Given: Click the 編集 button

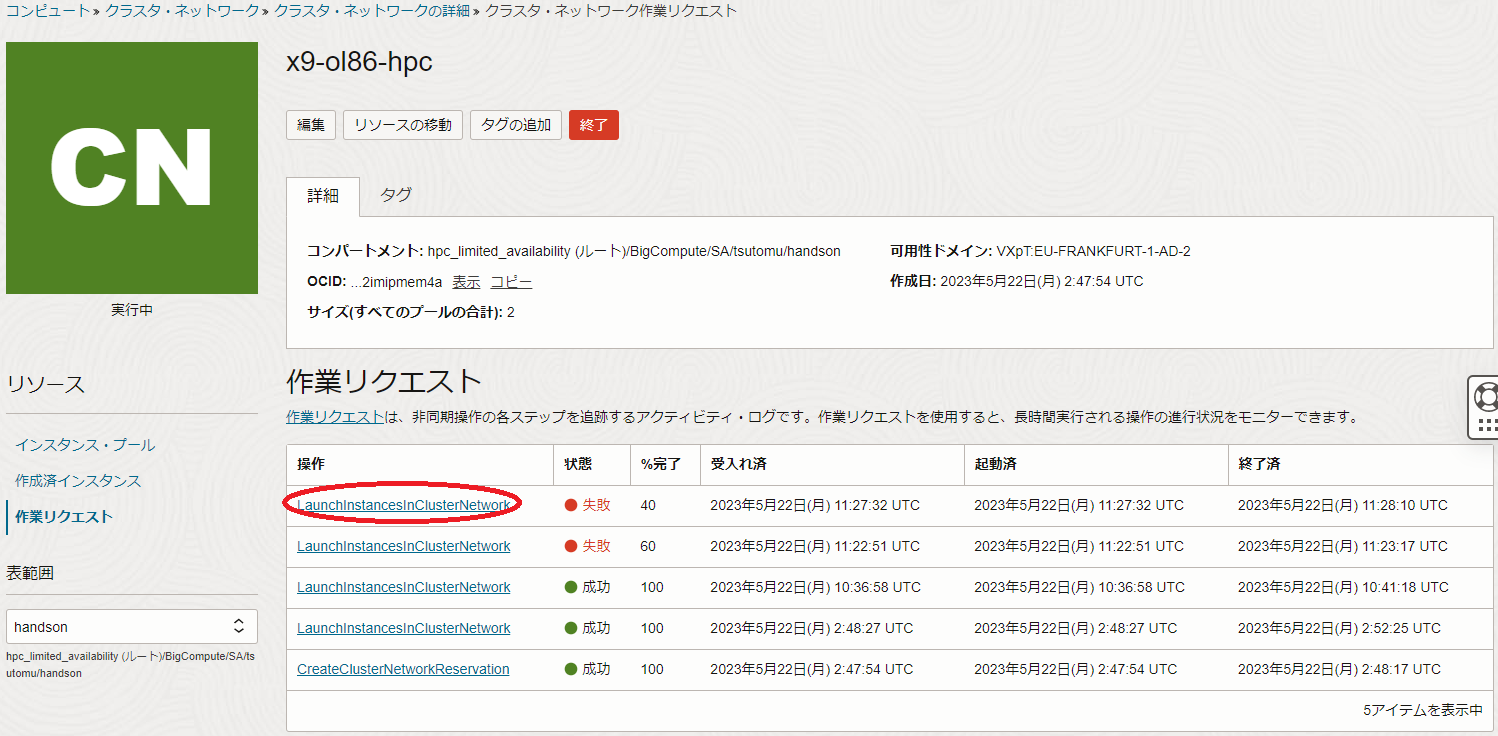Looking at the screenshot, I should (311, 125).
